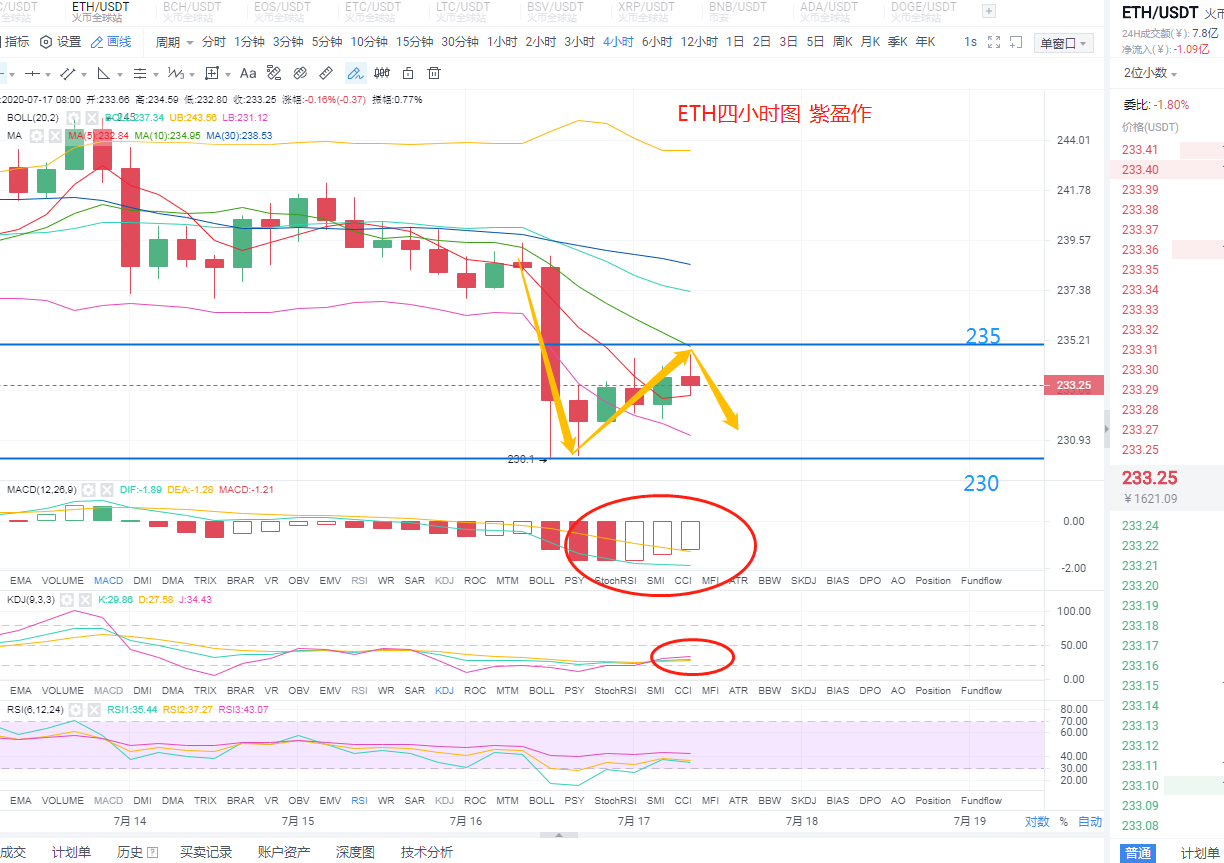Enter fullscreen chart mode icon
The height and width of the screenshot is (863, 1224).
994,42
